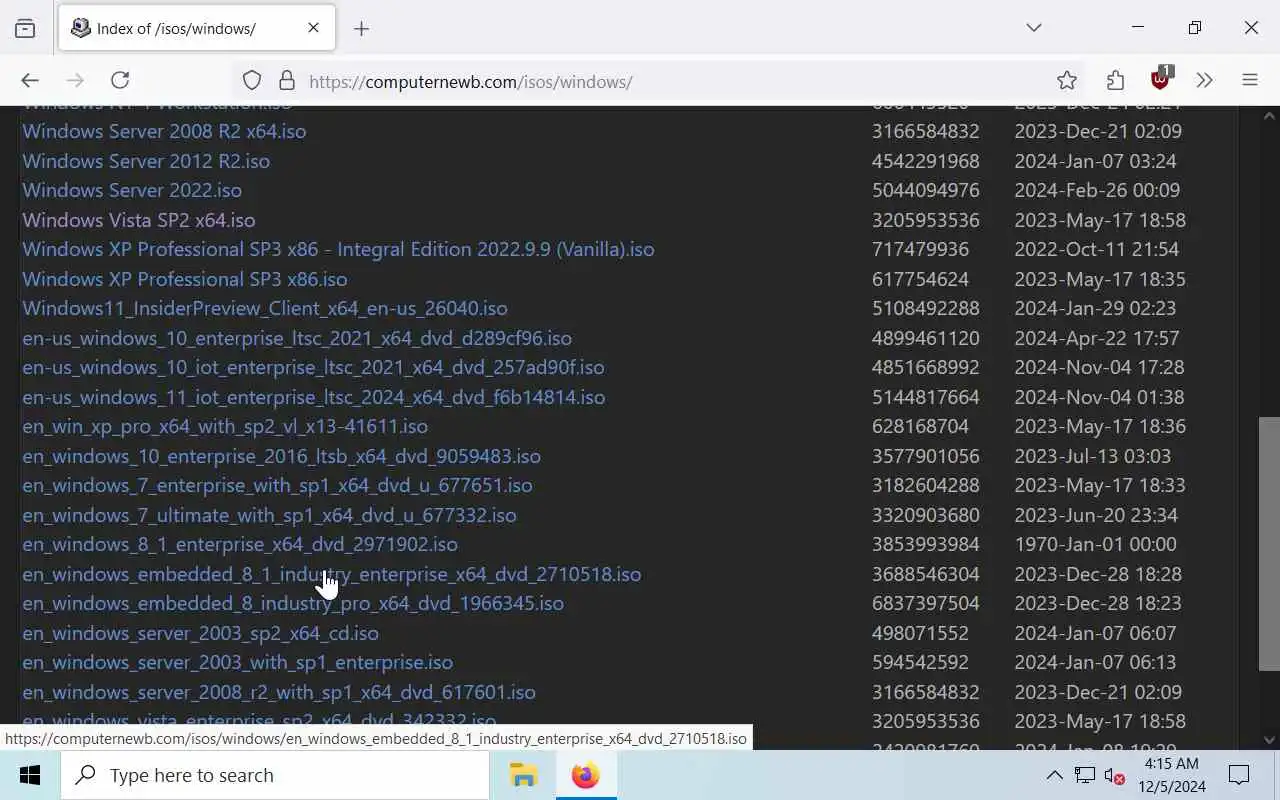The height and width of the screenshot is (800, 1280).
Task: Download en_windows_embedded_8_industry_pro iso
Action: [x=293, y=603]
